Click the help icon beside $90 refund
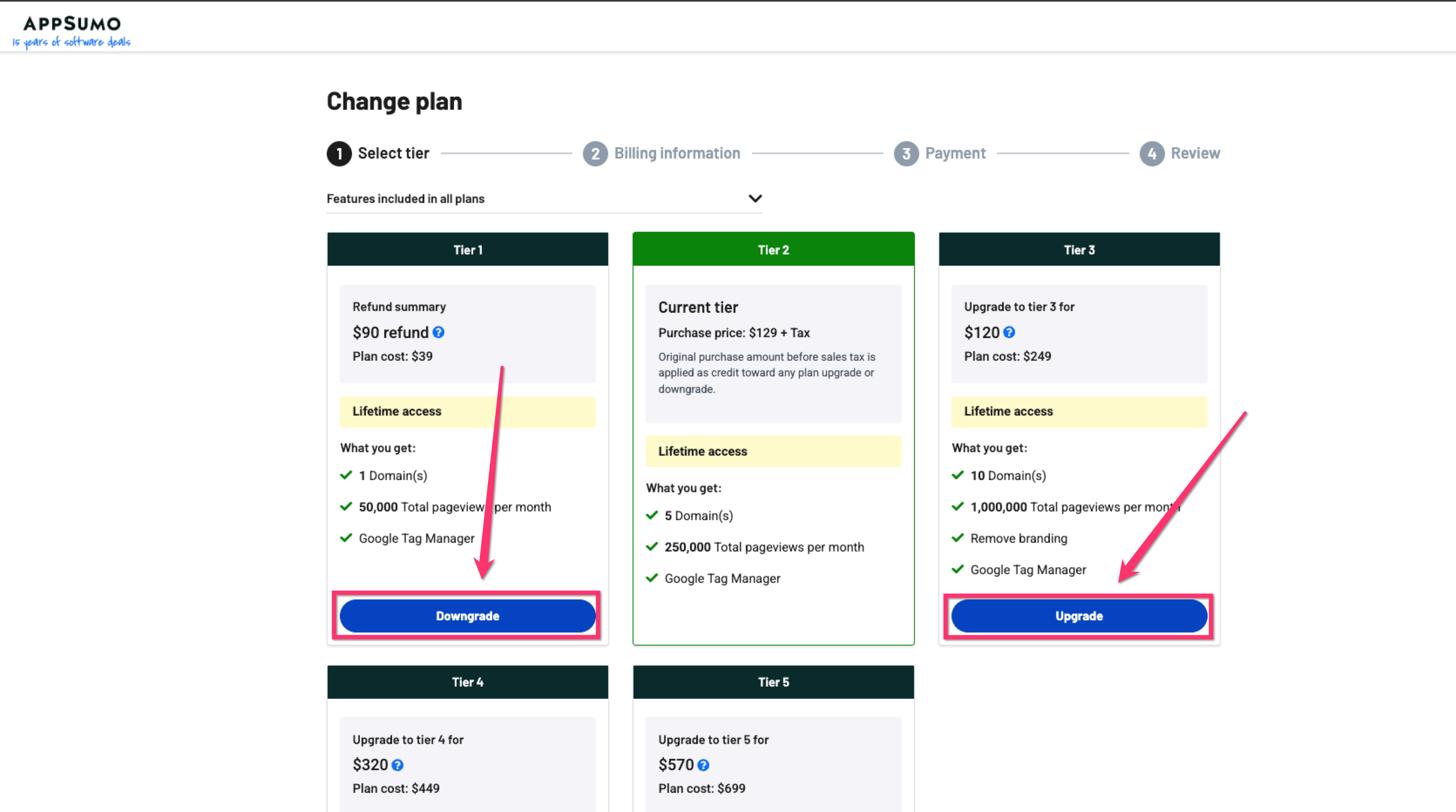 click(x=439, y=332)
